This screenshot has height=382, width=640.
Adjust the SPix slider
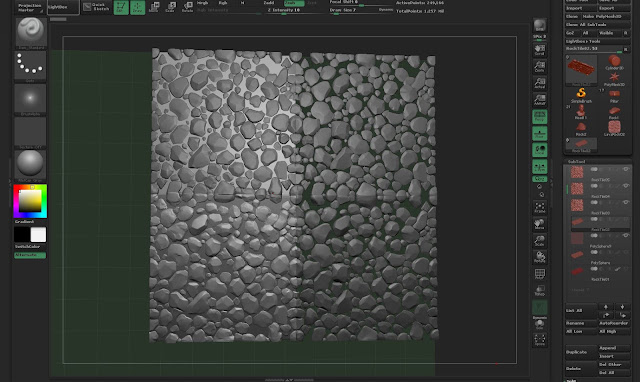[x=540, y=38]
